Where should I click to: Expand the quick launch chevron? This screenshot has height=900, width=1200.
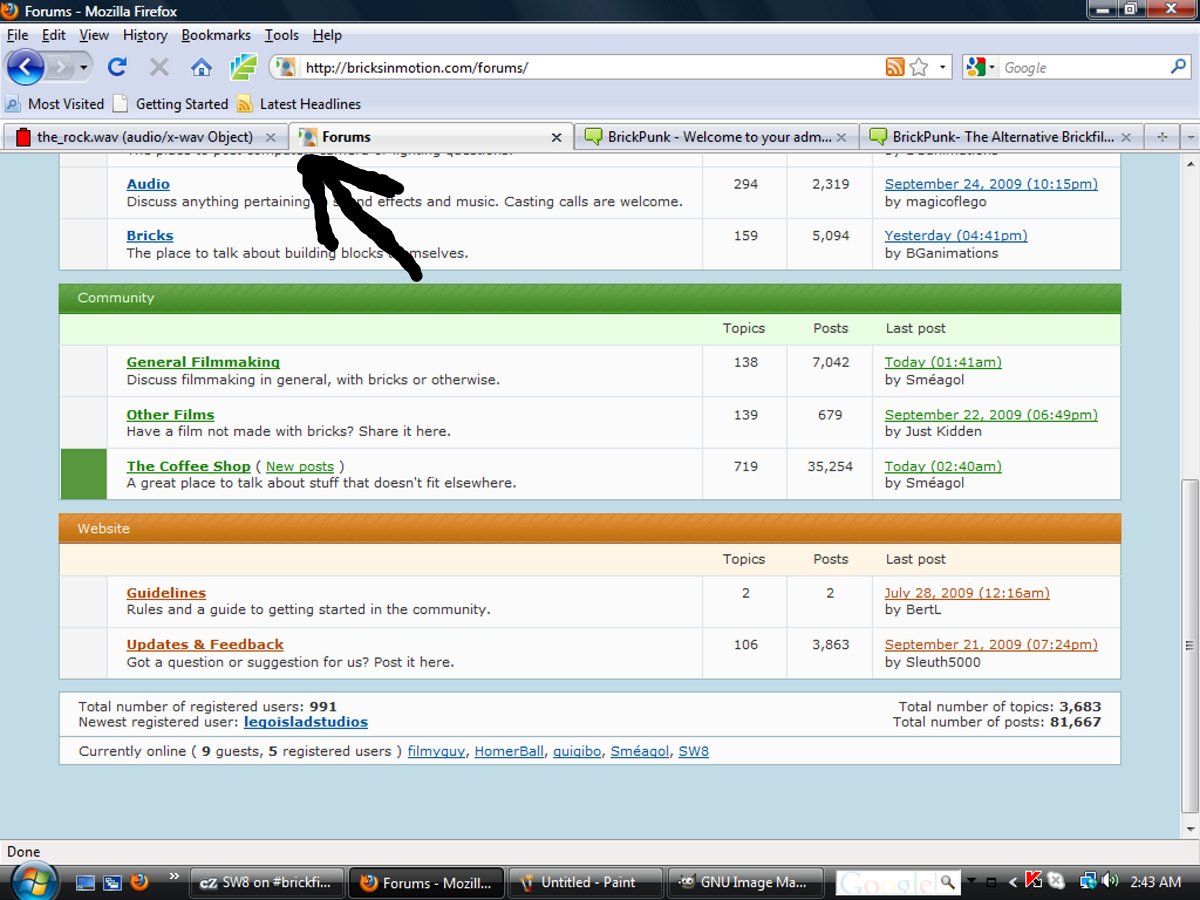173,877
